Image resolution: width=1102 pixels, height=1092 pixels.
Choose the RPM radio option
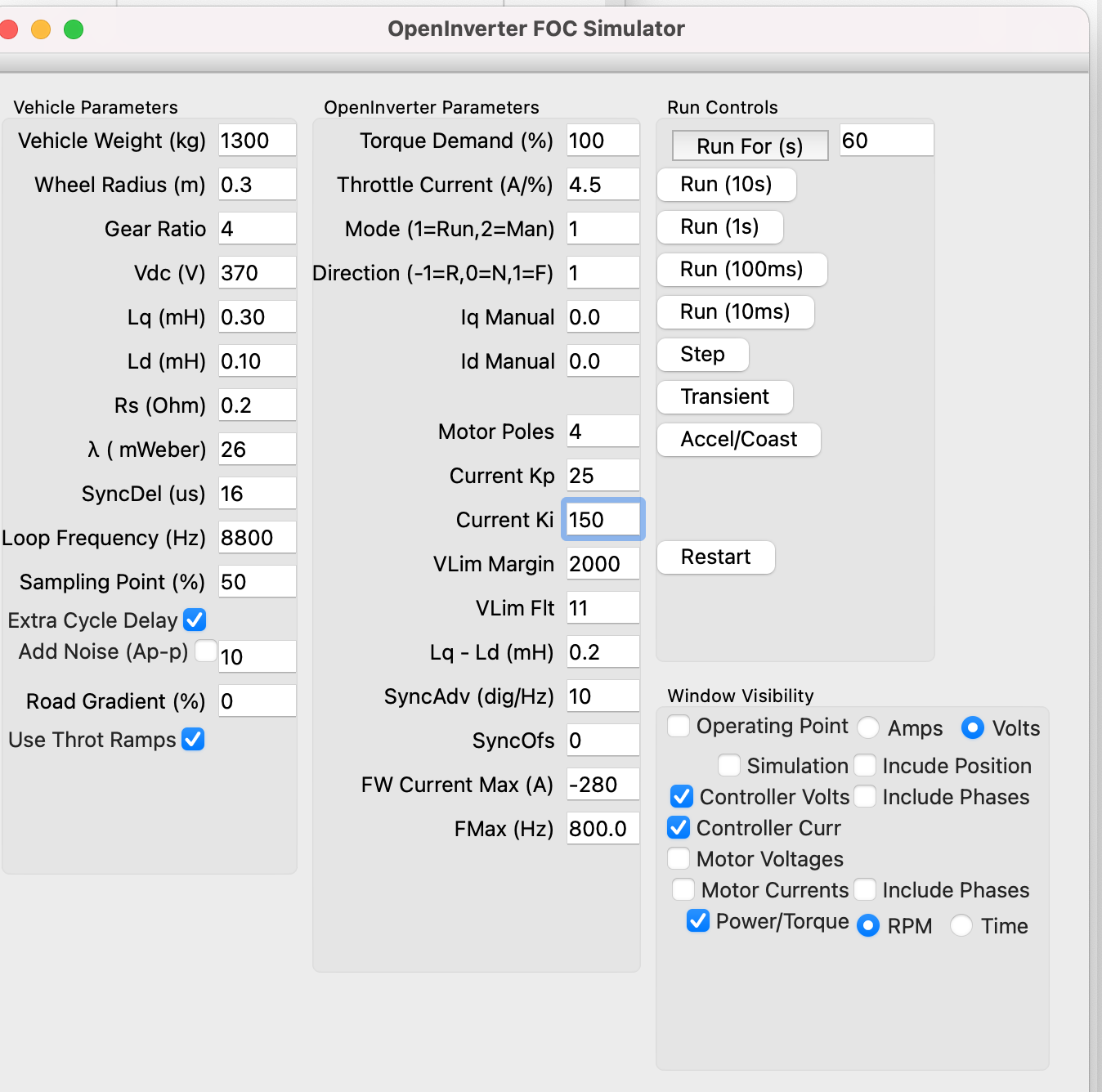click(868, 925)
